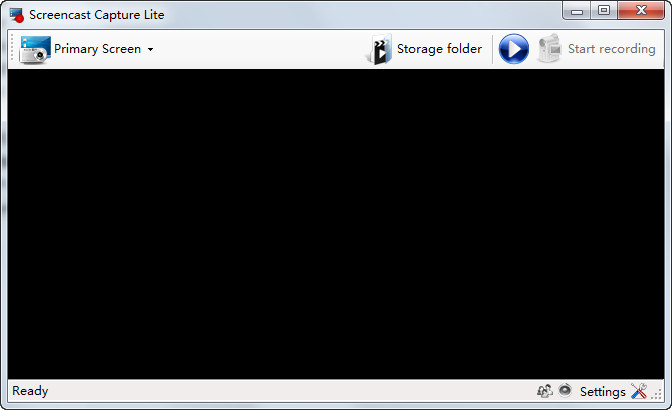
Task: Click the Ready status message
Action: (x=30, y=391)
